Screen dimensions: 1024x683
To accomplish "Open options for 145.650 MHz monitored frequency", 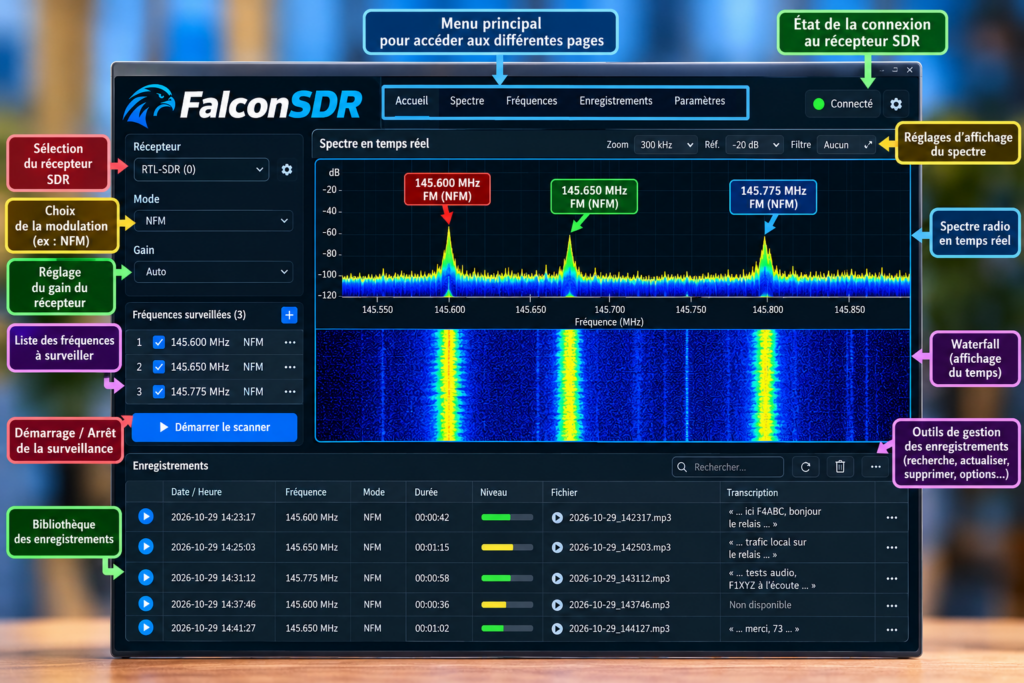I will 290,367.
